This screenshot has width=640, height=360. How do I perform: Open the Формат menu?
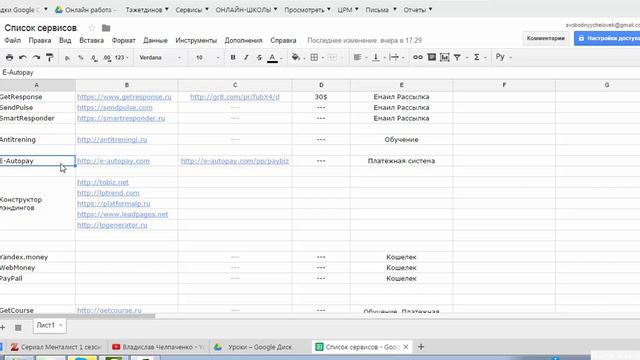[123, 40]
